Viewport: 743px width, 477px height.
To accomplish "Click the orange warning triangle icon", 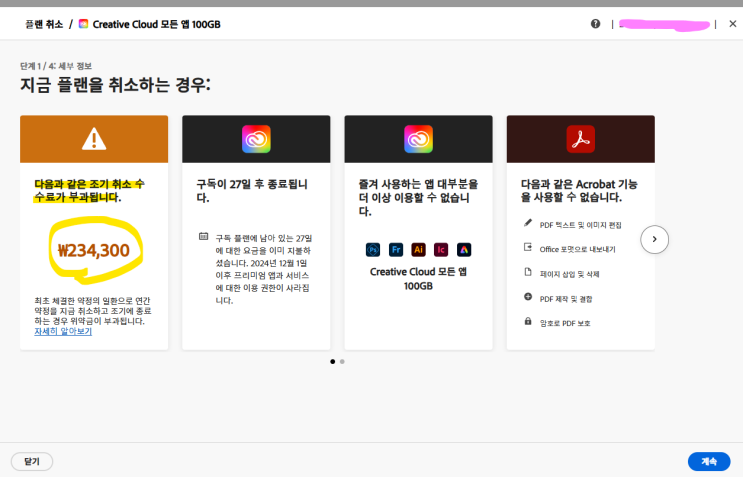I will pos(94,139).
